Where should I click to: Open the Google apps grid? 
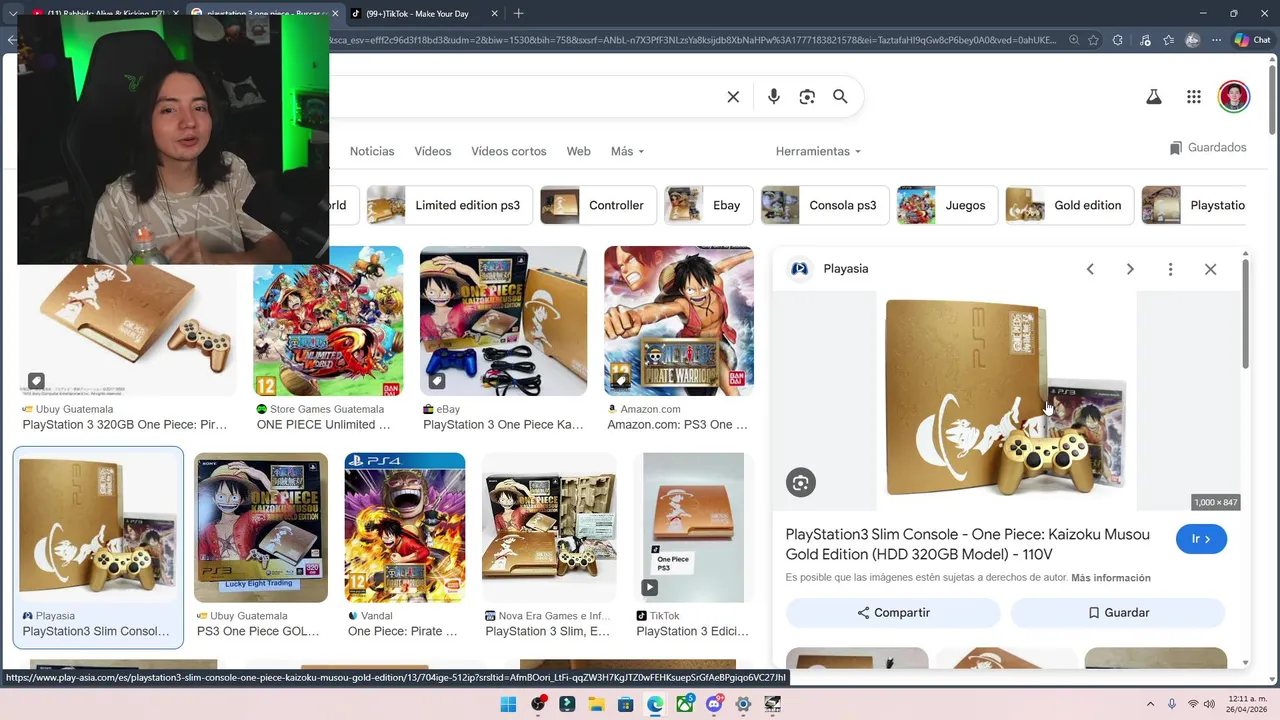(x=1194, y=97)
